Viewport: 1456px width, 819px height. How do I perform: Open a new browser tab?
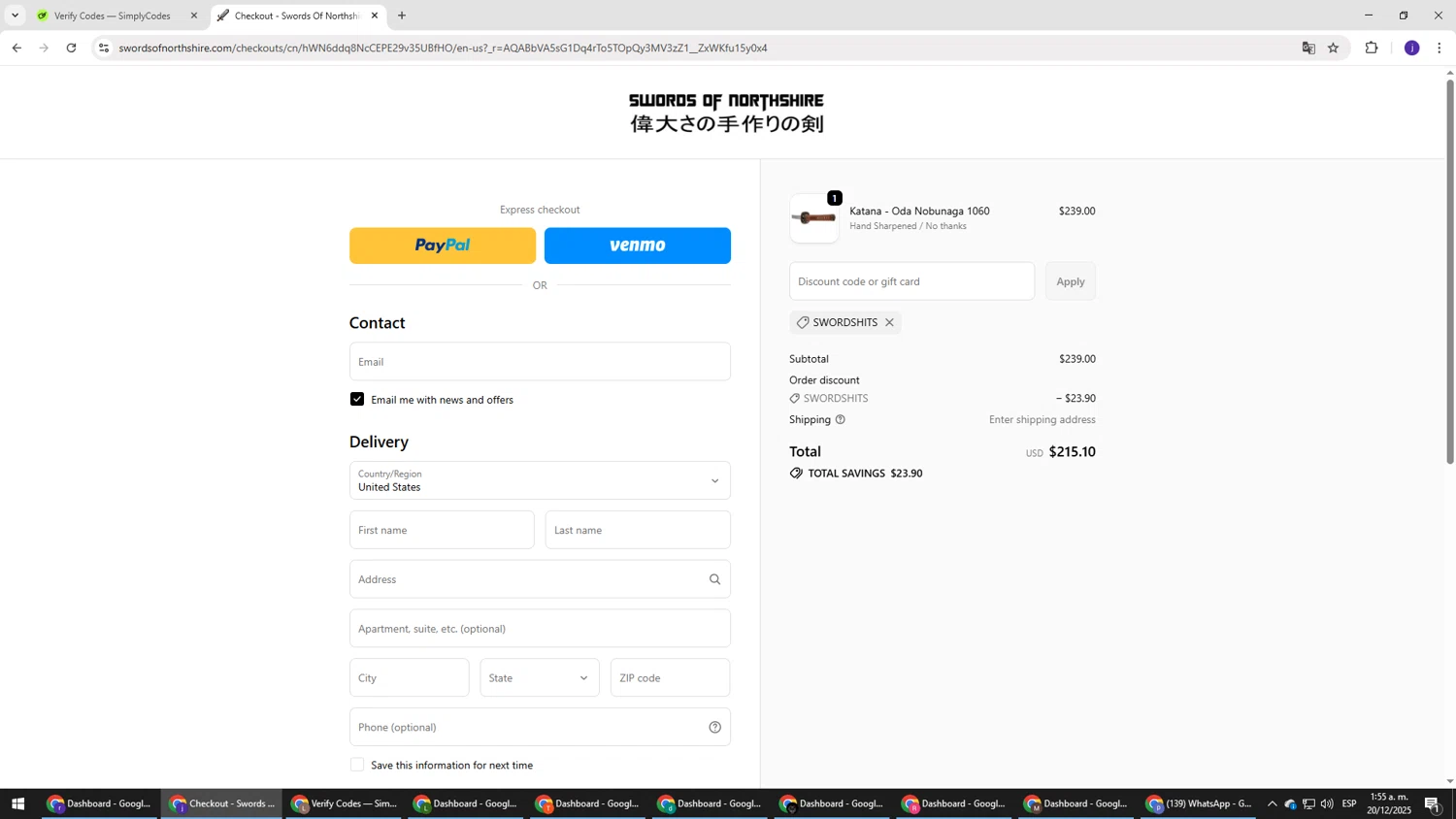pos(402,16)
